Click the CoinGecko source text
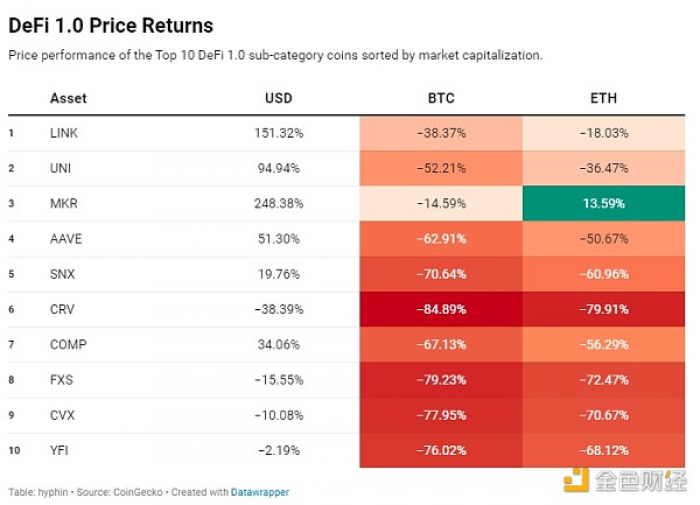 click(x=138, y=492)
